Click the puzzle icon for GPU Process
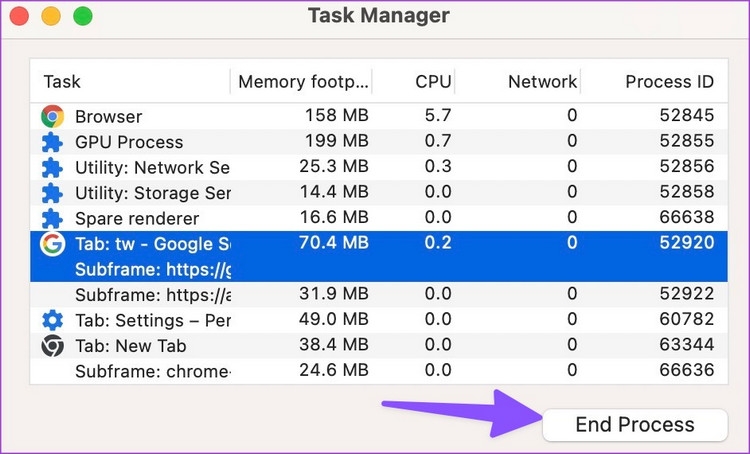 52,142
